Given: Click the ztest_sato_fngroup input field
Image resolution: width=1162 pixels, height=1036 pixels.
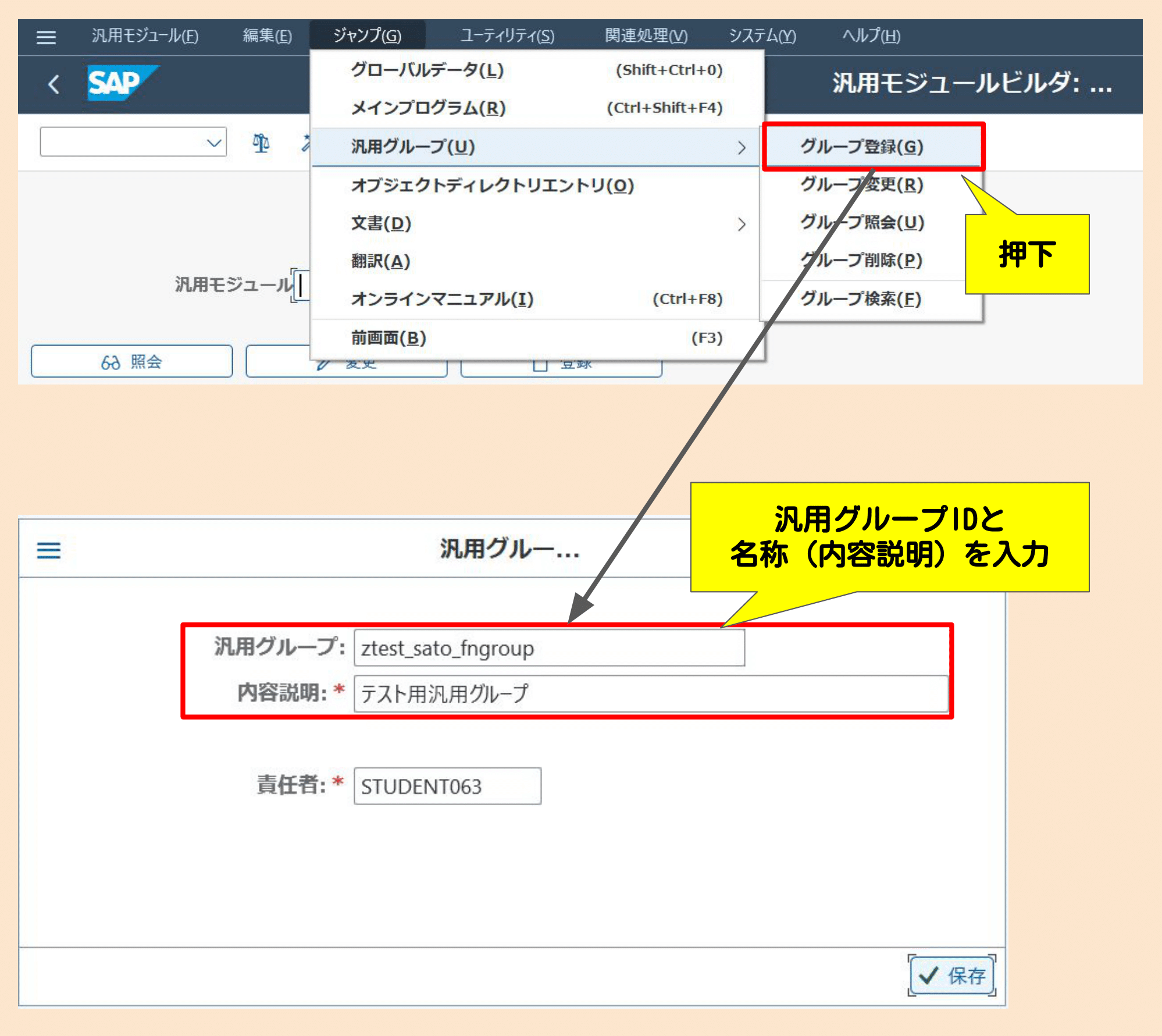Looking at the screenshot, I should pyautogui.click(x=549, y=648).
